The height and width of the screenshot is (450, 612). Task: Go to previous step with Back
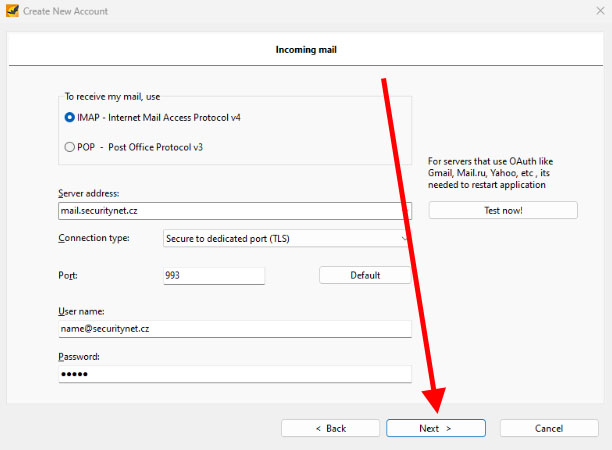pos(330,428)
